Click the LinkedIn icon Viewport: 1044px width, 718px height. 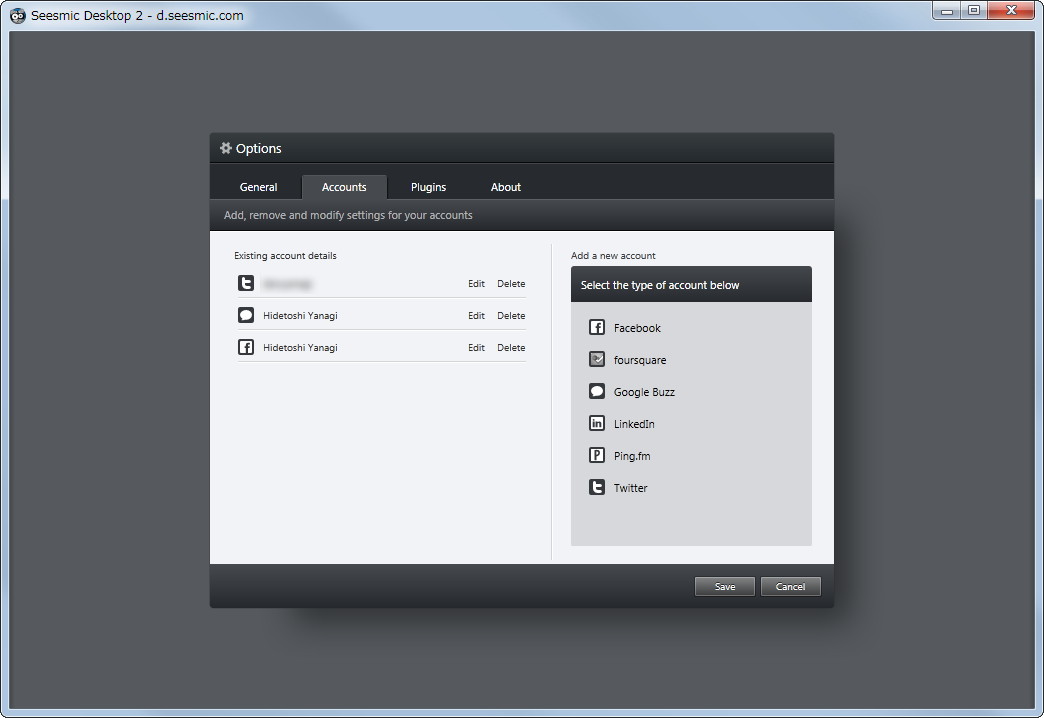(597, 423)
